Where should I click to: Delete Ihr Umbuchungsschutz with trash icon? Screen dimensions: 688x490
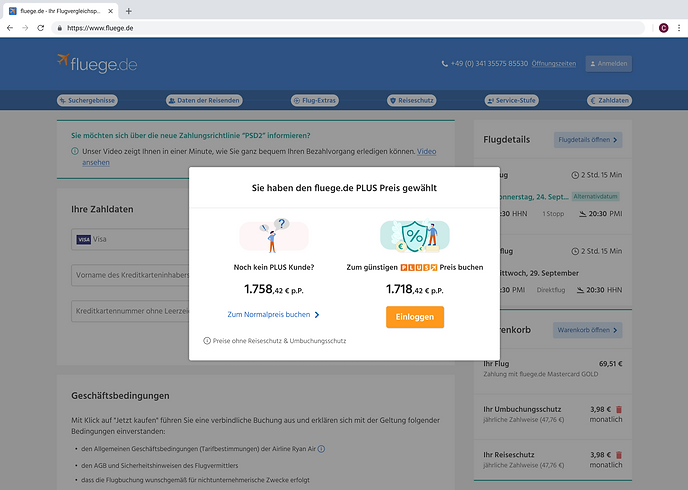(619, 409)
